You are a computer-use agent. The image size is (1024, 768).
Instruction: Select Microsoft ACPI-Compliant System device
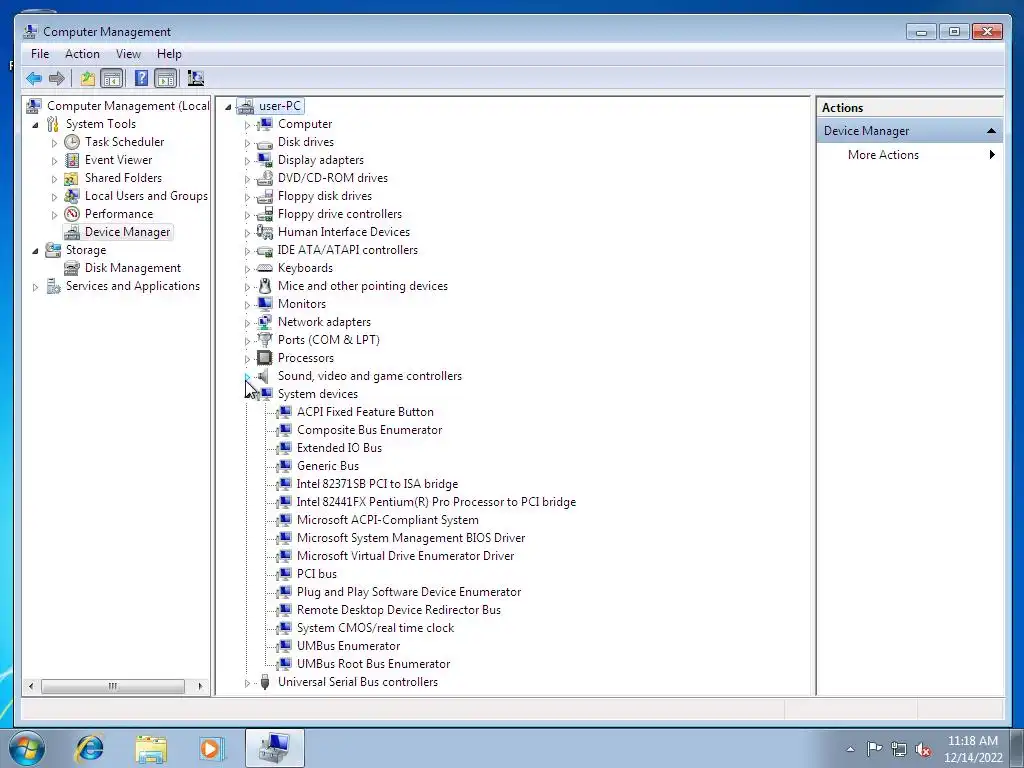coord(387,520)
